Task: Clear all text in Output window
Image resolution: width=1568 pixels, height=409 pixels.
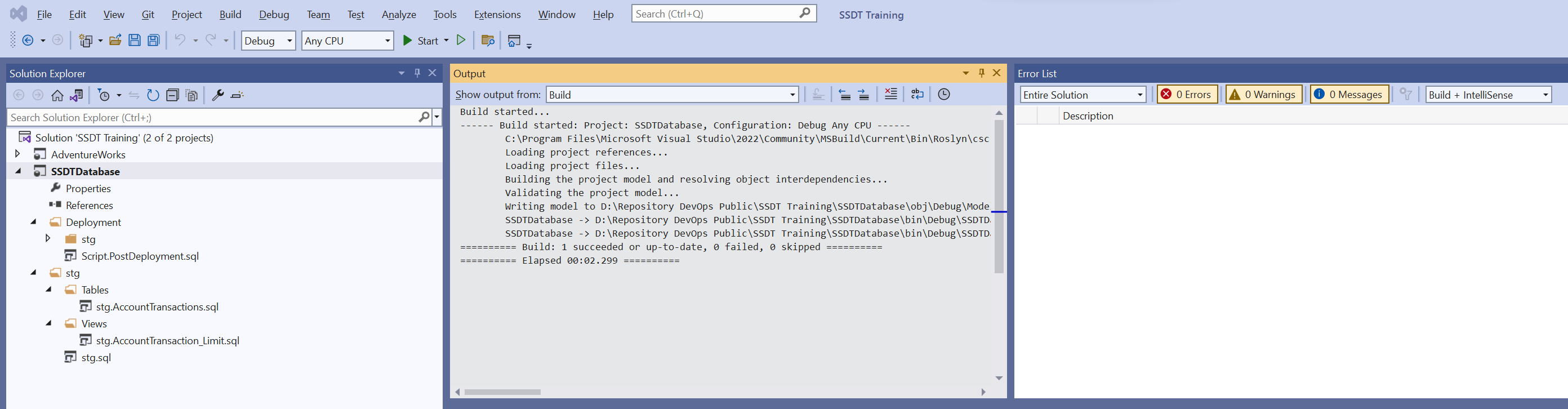Action: (x=890, y=94)
